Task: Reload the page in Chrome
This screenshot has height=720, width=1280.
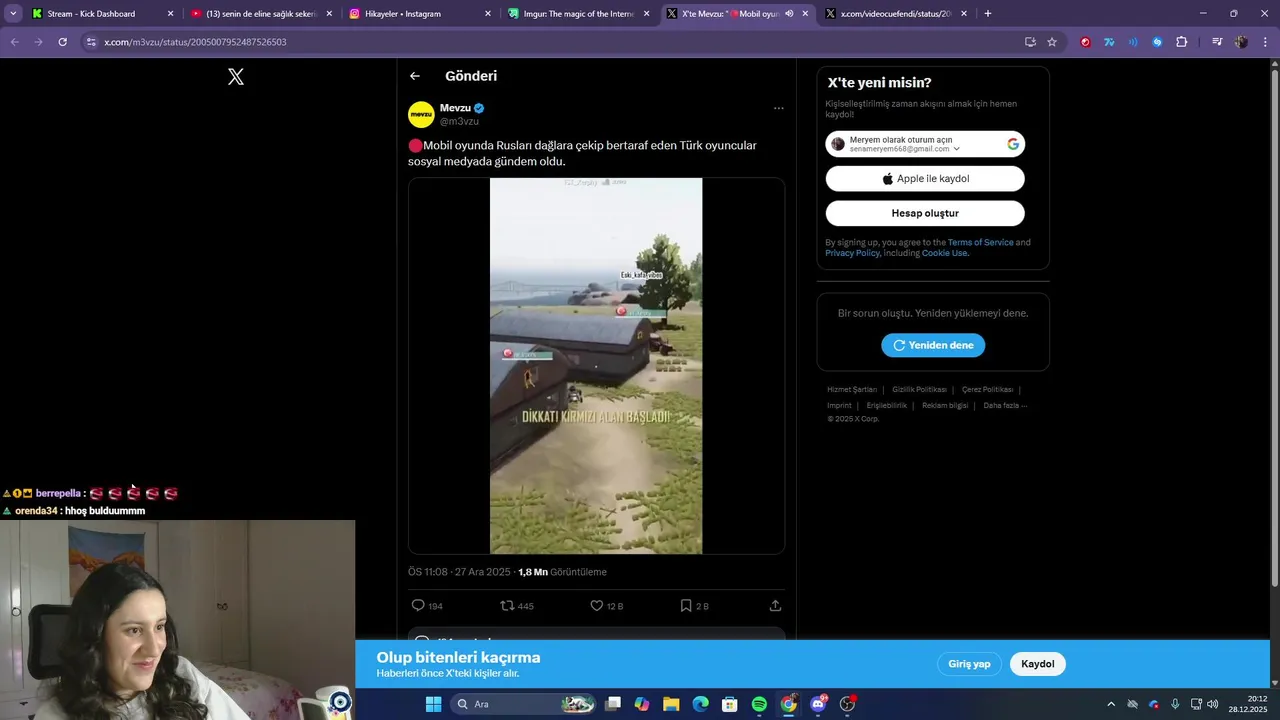Action: click(62, 42)
